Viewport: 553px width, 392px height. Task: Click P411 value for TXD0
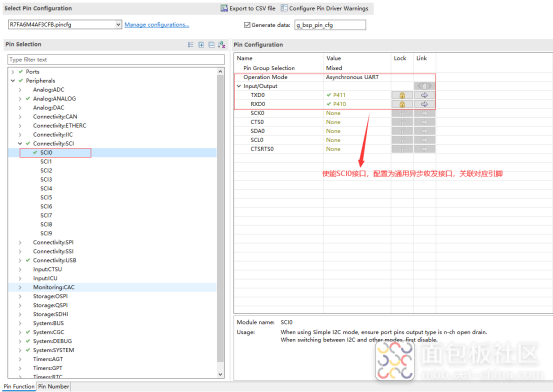tap(339, 95)
